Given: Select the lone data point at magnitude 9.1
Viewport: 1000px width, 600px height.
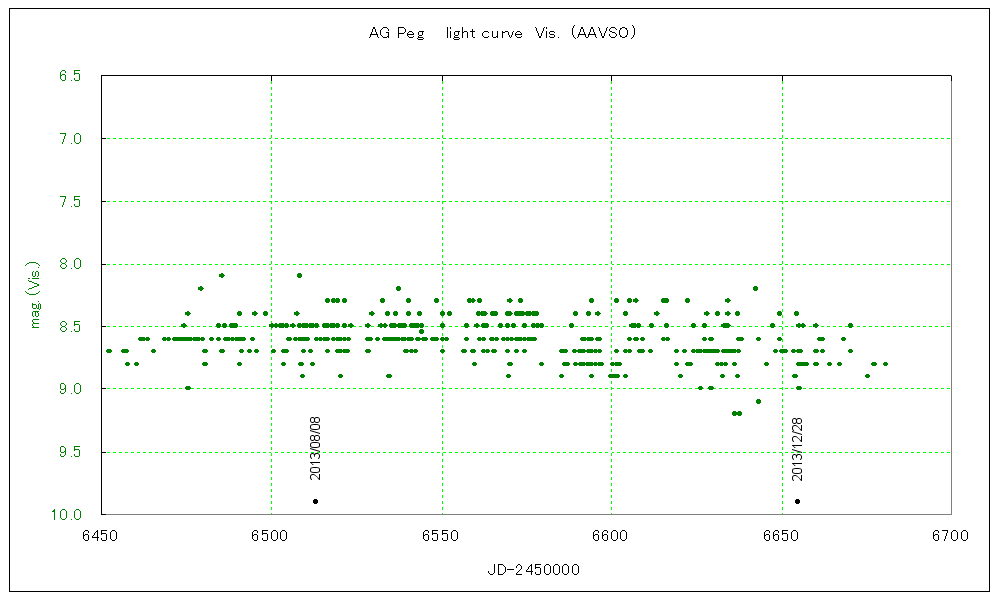Looking at the screenshot, I should click(x=758, y=401).
